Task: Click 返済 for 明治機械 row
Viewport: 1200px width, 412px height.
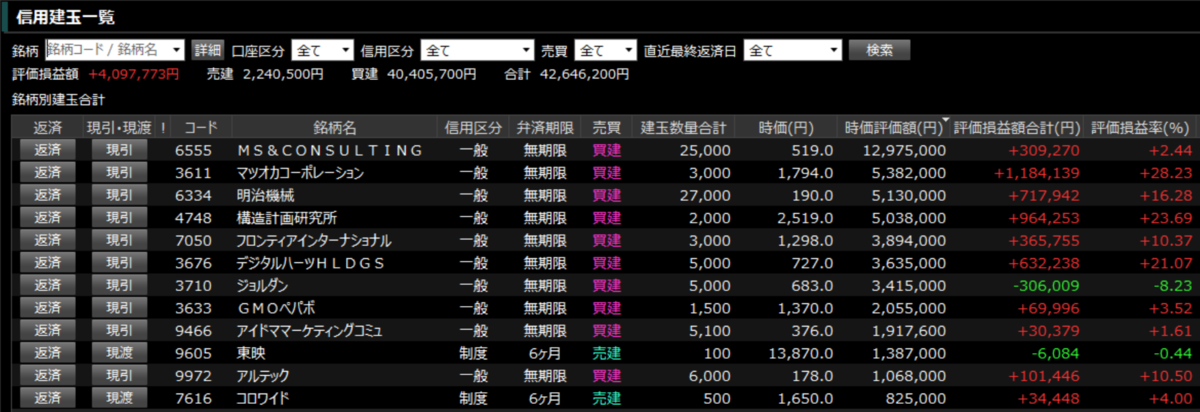Action: (47, 195)
